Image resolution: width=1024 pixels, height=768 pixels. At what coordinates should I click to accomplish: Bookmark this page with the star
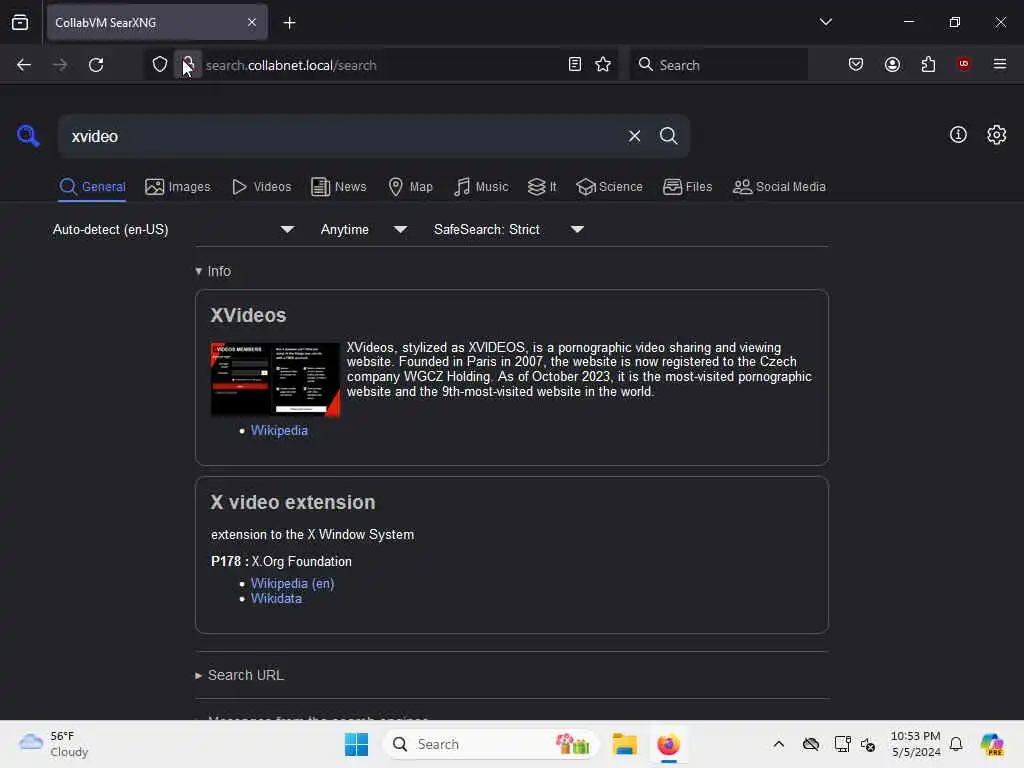coord(603,65)
